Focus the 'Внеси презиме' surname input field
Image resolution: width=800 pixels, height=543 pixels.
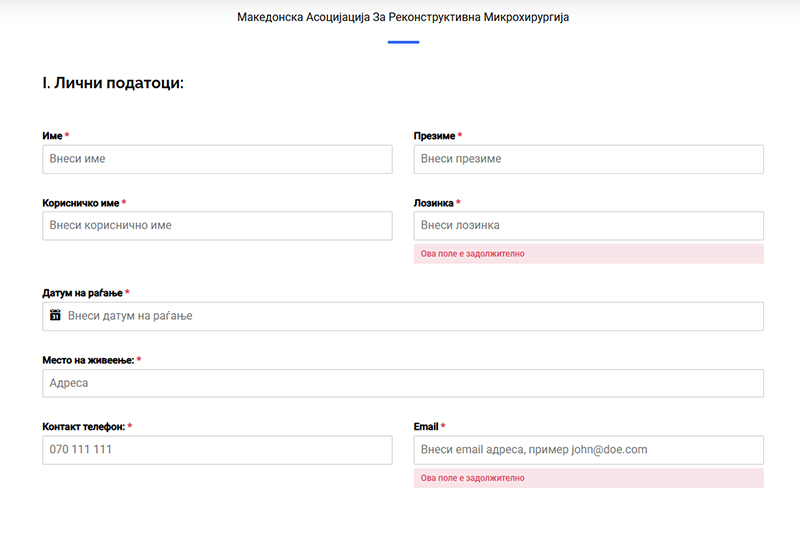588,159
